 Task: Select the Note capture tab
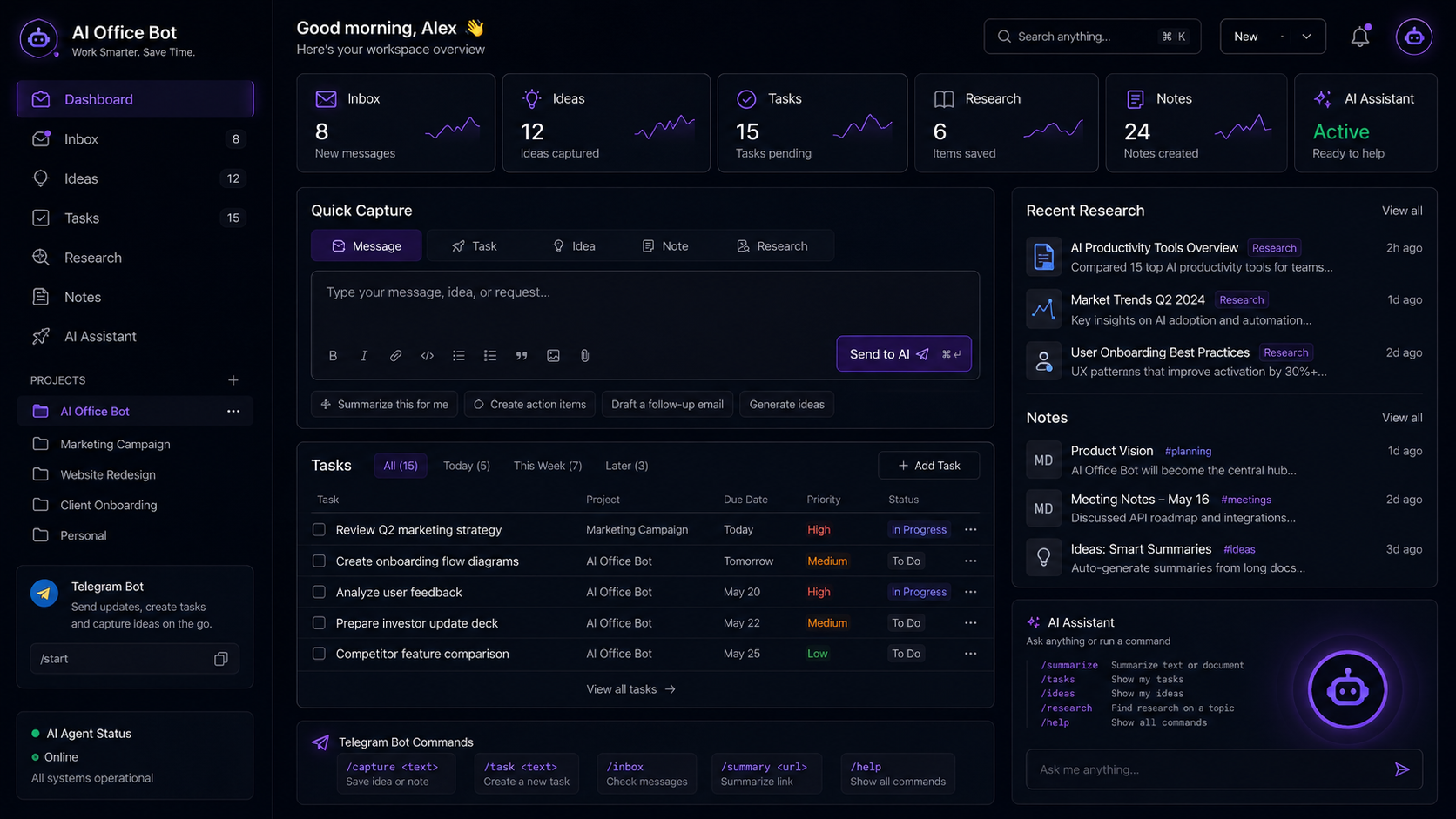[x=665, y=246]
